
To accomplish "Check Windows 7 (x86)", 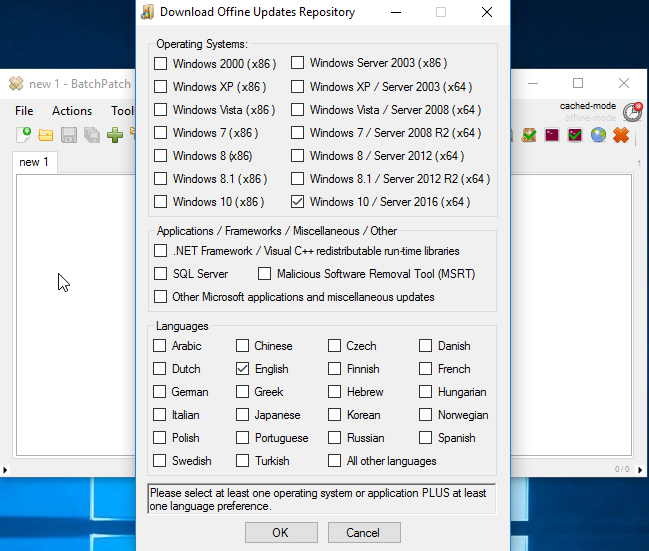I will (x=161, y=133).
